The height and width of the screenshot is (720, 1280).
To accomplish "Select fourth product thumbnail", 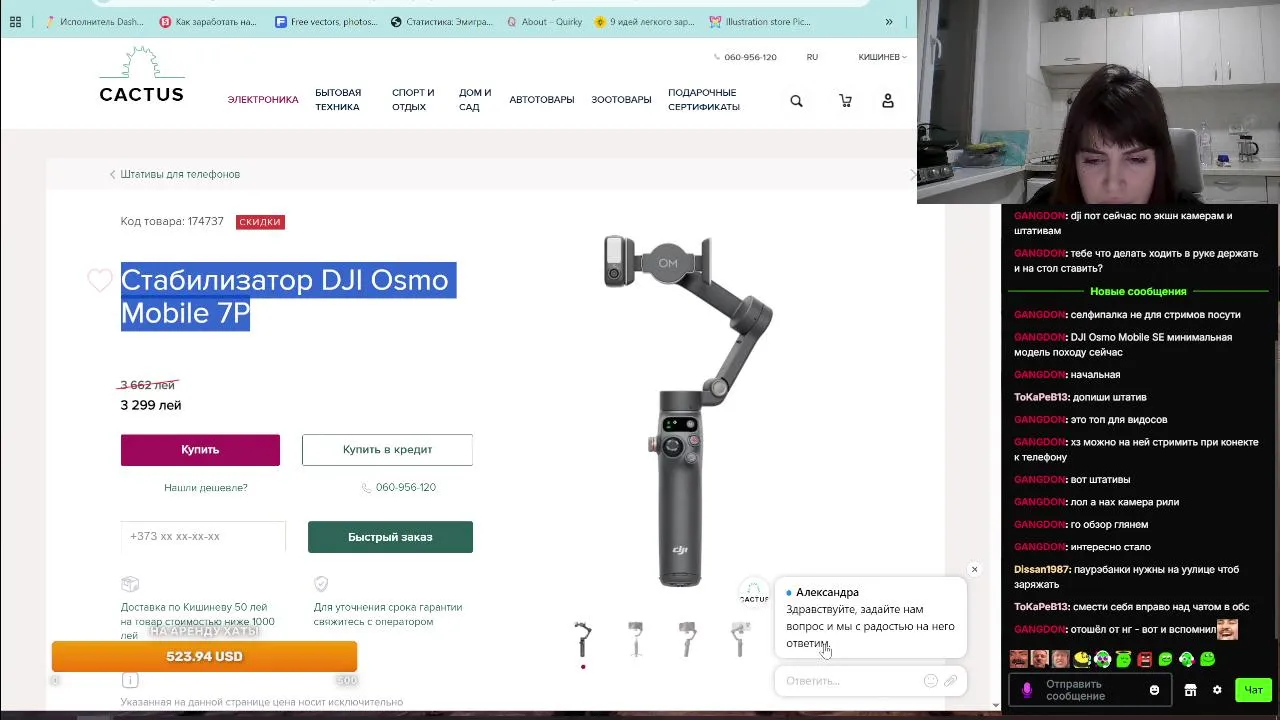I will 739,639.
